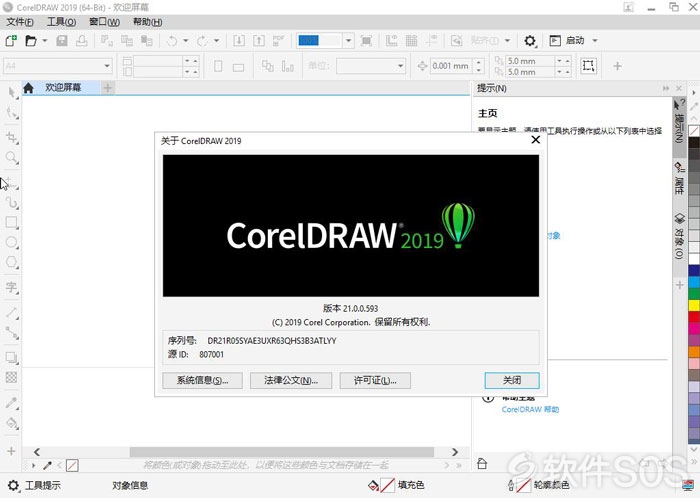Expand the Open dropdown arrow
700x498 pixels.
[x=45, y=41]
